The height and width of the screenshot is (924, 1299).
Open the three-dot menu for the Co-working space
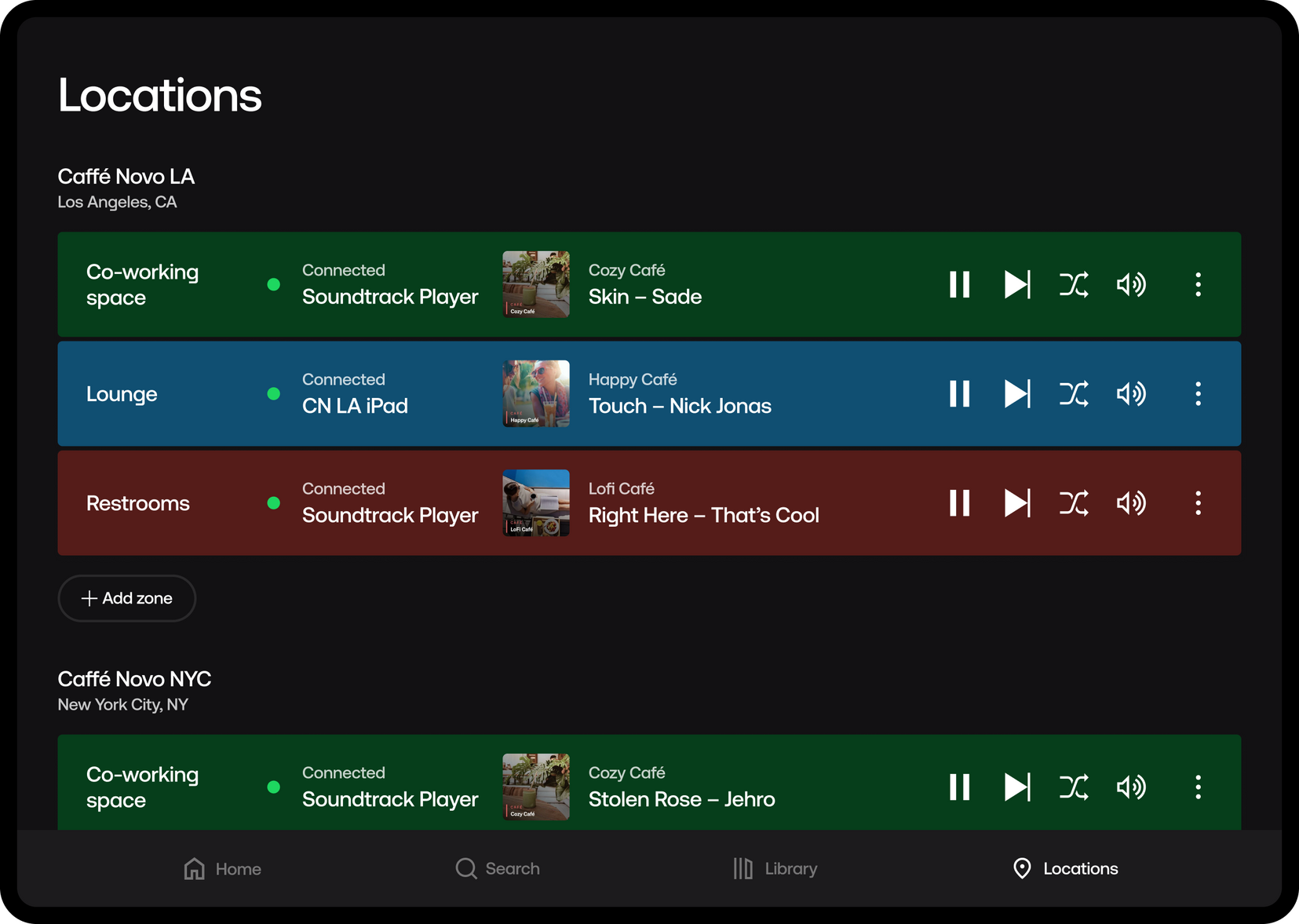coord(1199,284)
